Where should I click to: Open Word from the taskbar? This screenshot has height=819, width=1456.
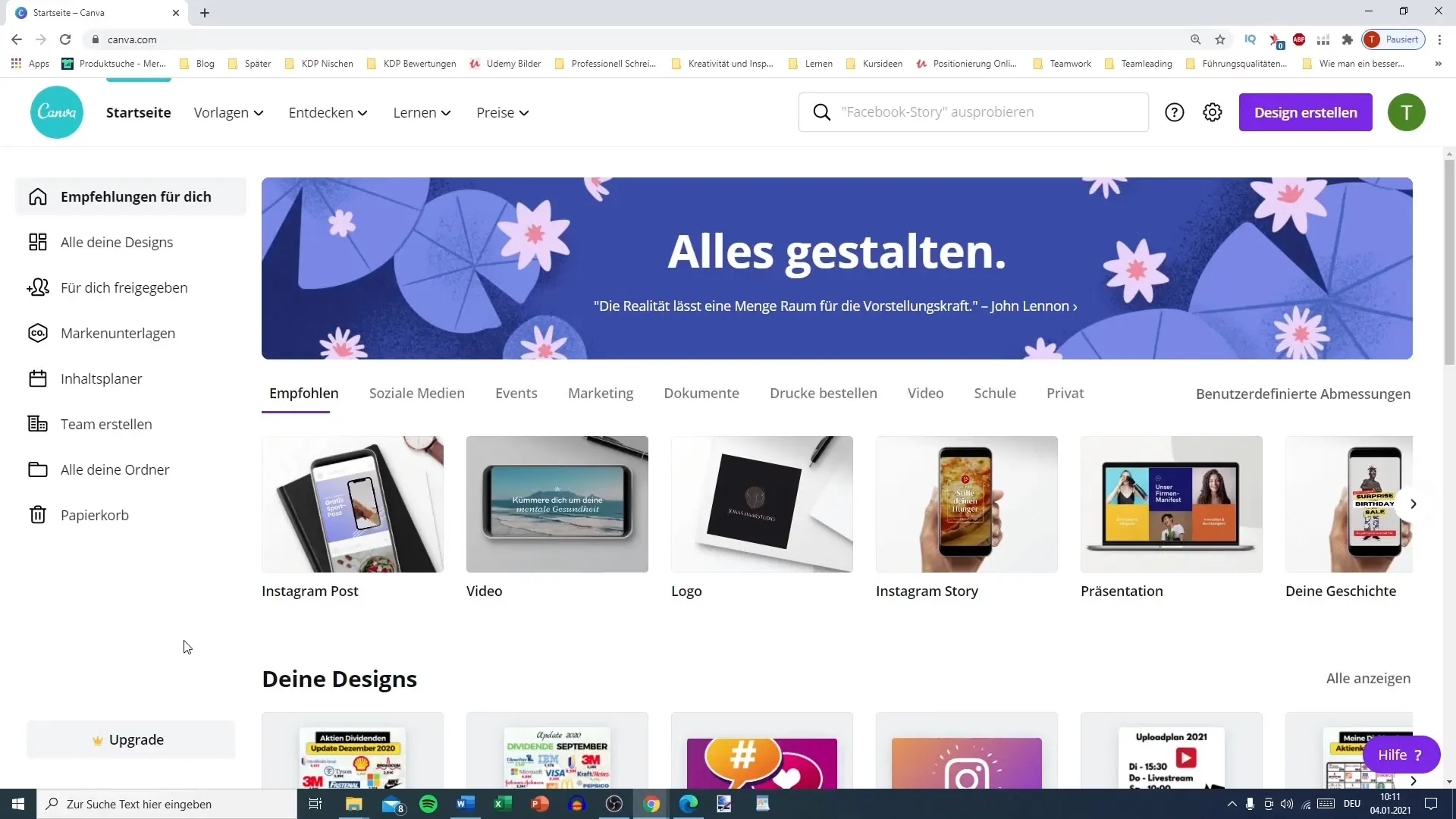pyautogui.click(x=466, y=804)
